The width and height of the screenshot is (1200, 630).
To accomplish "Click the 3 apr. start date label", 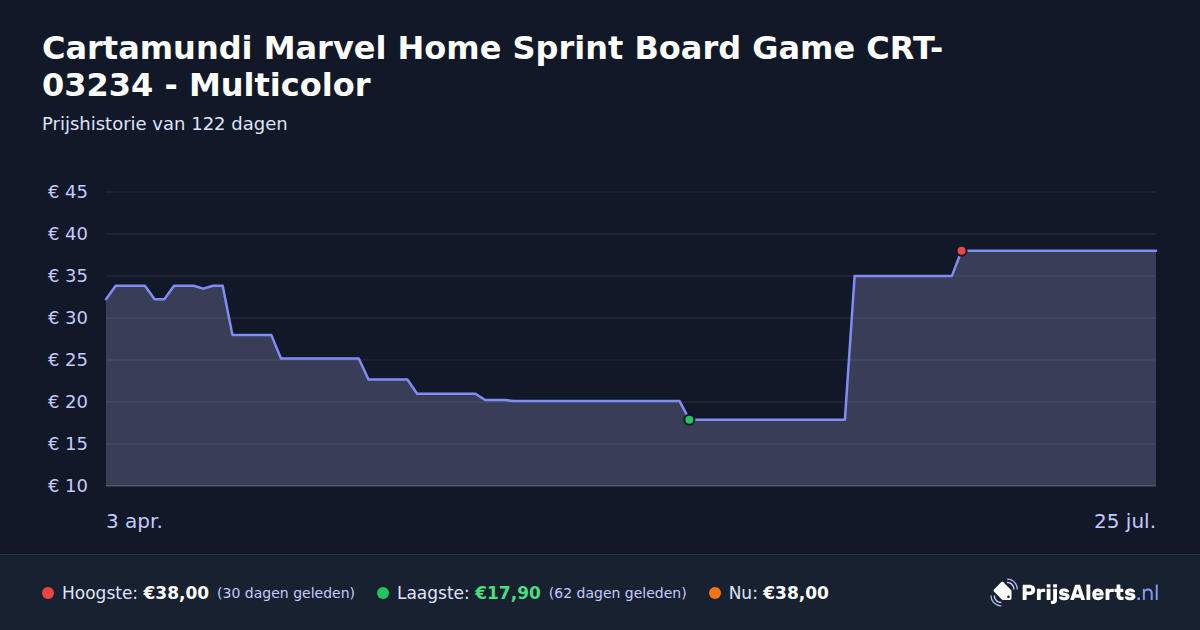I will (x=134, y=521).
